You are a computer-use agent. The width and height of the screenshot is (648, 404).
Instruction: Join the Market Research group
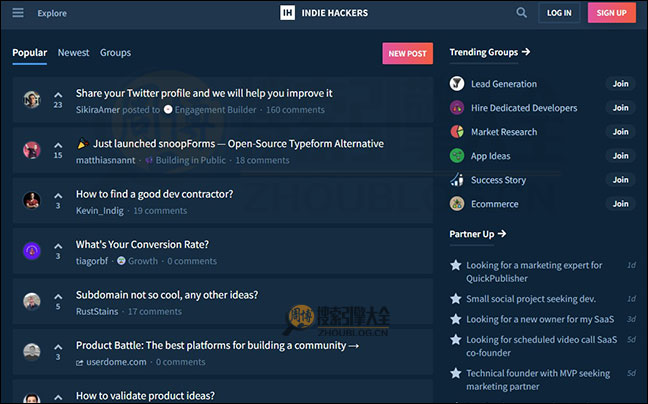point(620,131)
